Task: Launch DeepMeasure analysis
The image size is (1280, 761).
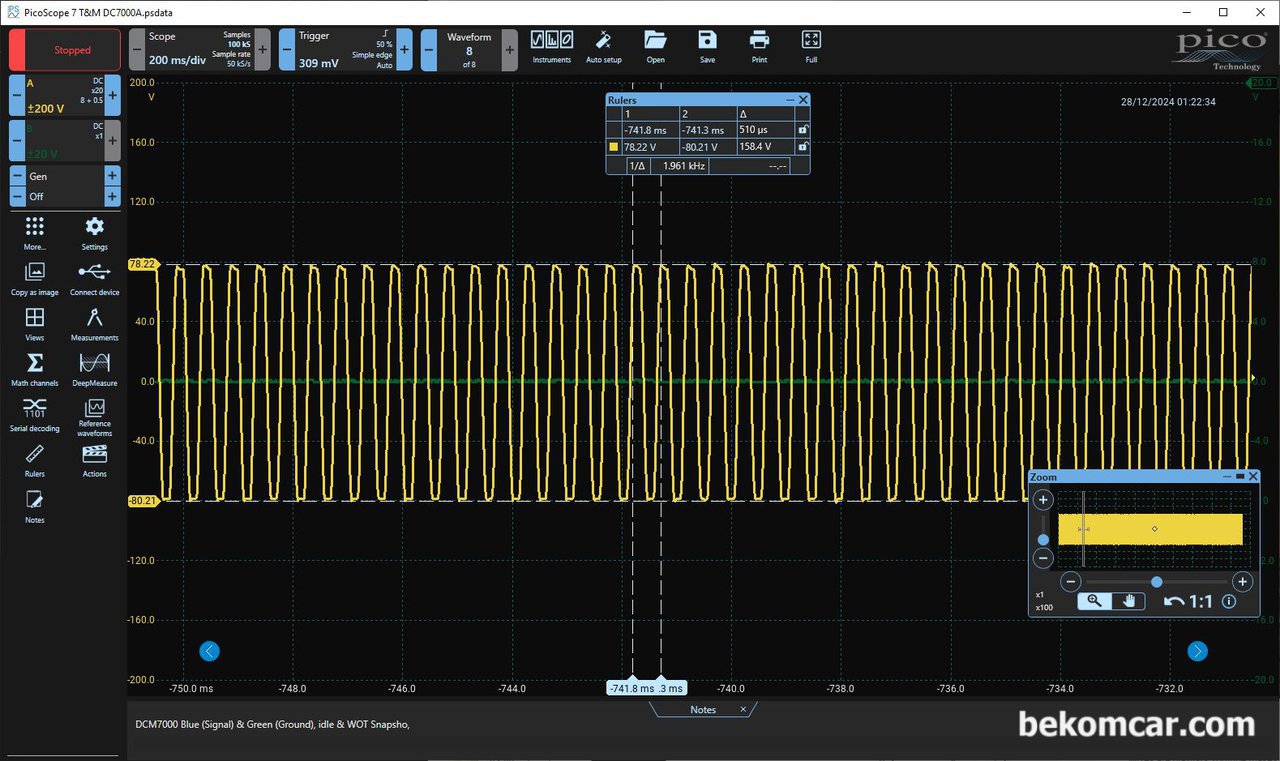Action: pos(94,368)
